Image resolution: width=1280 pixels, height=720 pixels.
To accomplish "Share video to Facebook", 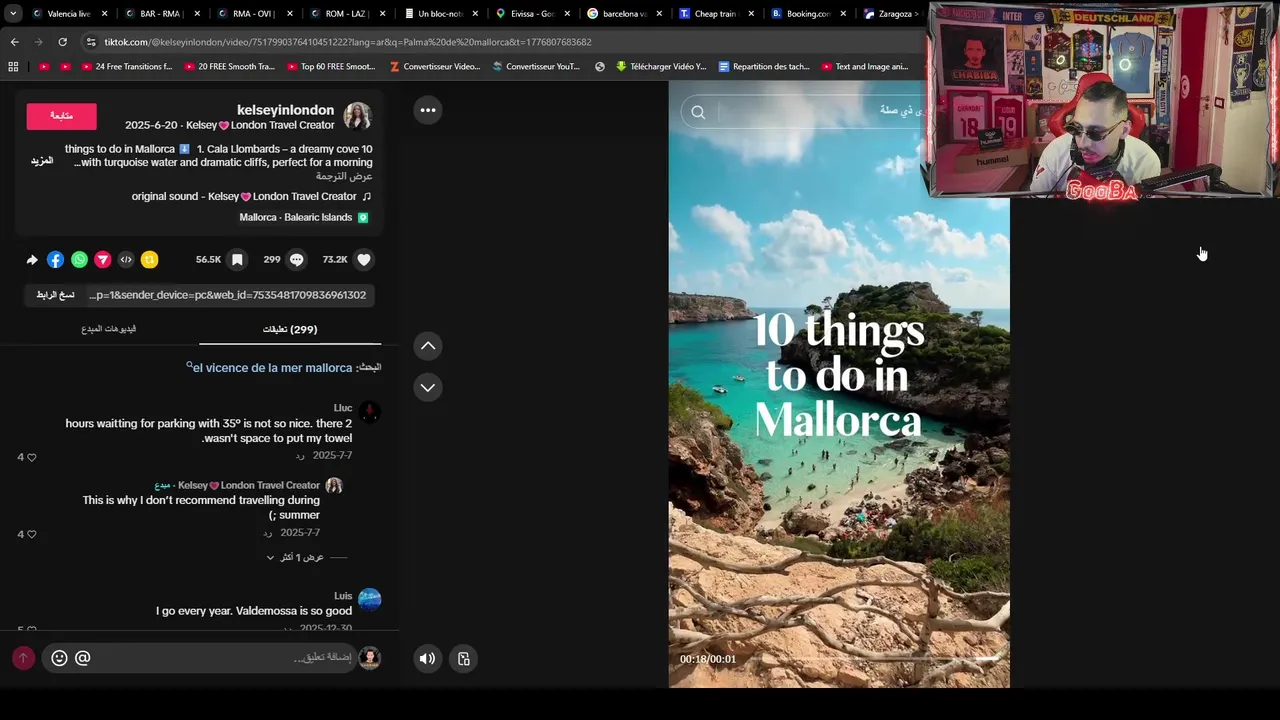I will coord(56,260).
